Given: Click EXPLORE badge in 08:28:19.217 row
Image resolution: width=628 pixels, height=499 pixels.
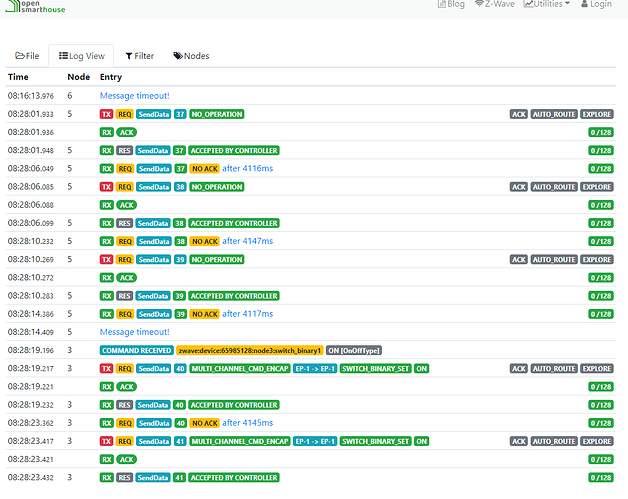Looking at the screenshot, I should pos(597,368).
